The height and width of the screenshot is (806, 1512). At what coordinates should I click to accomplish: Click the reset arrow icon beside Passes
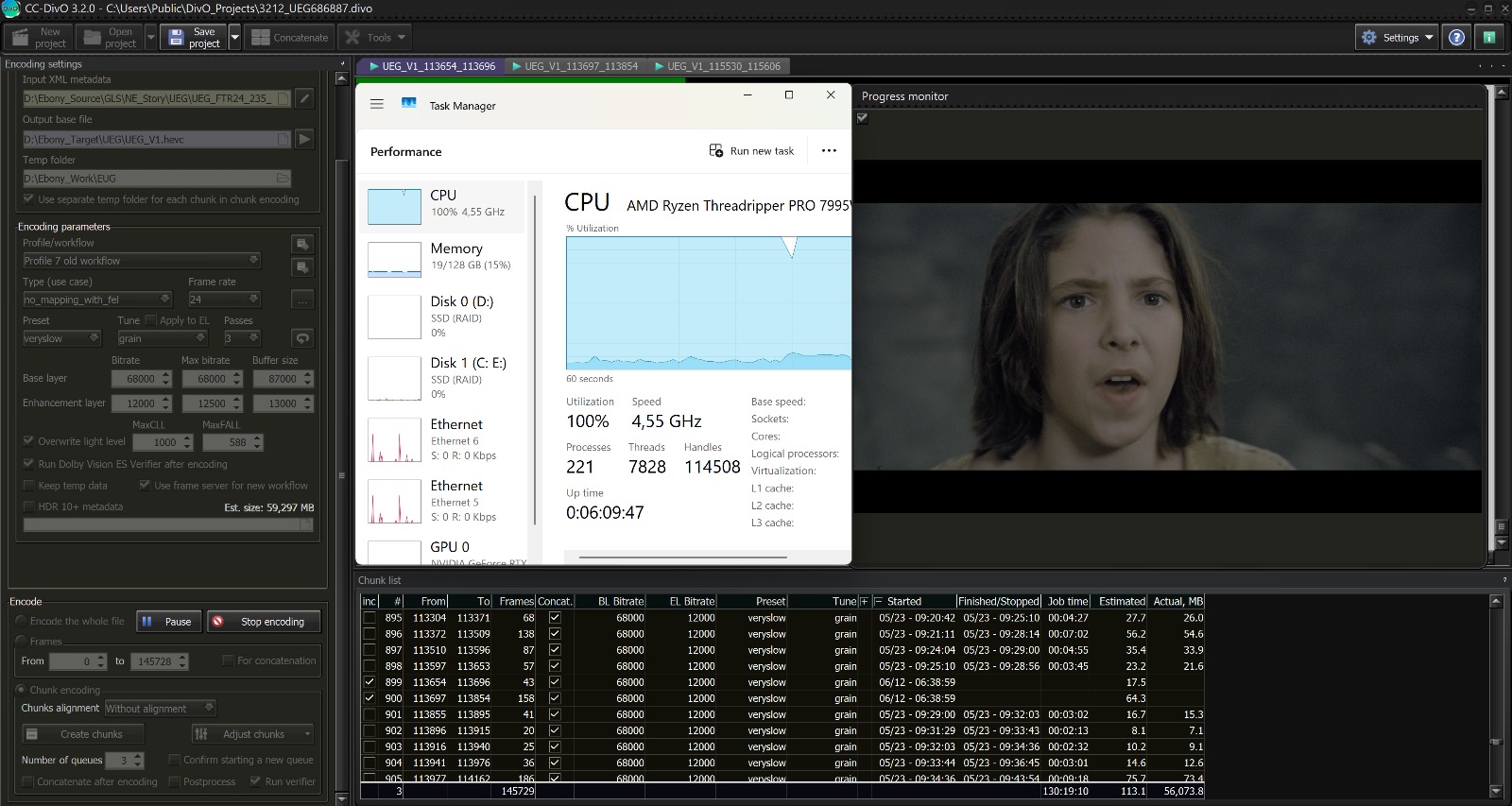(x=302, y=338)
